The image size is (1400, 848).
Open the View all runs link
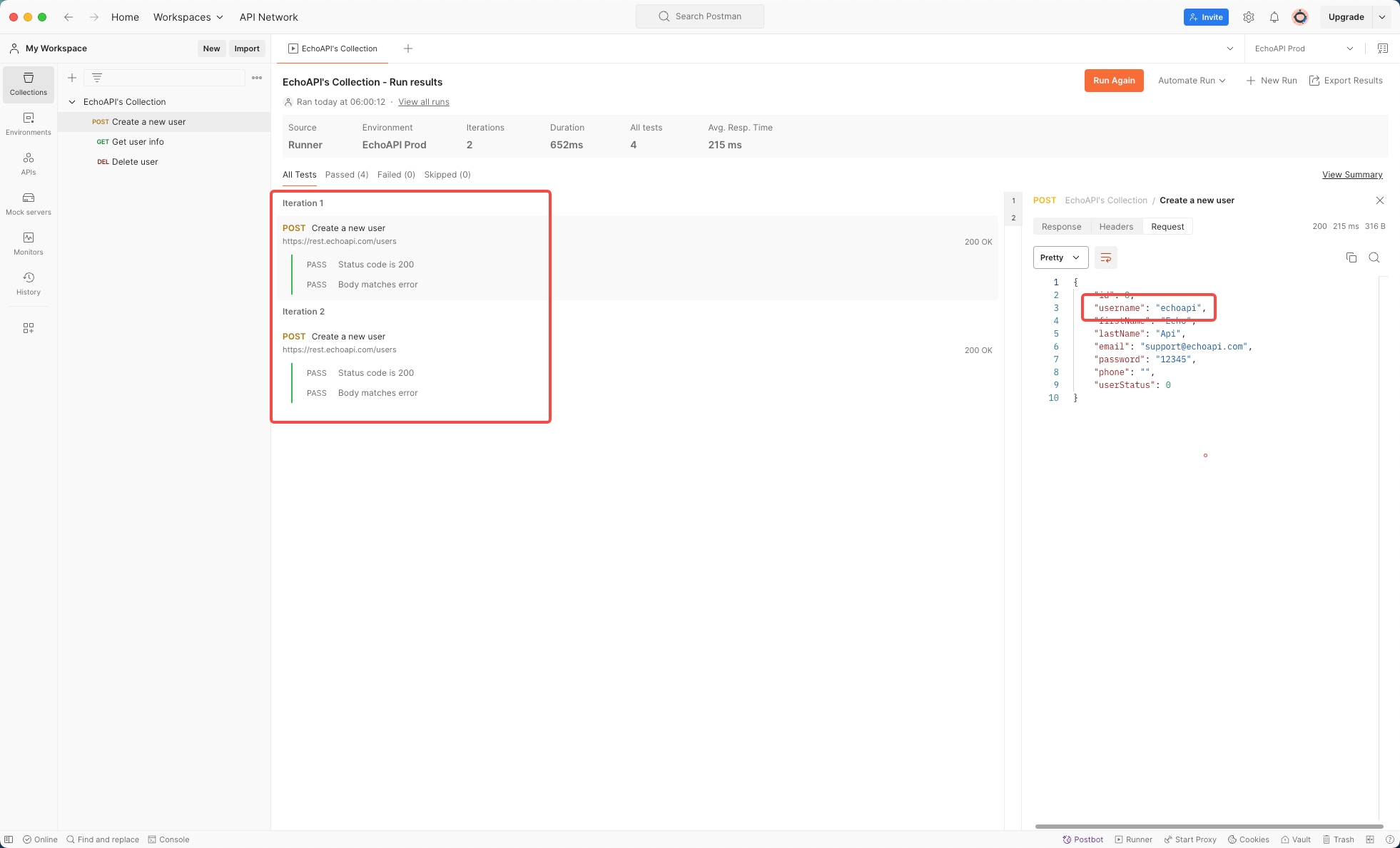point(424,102)
